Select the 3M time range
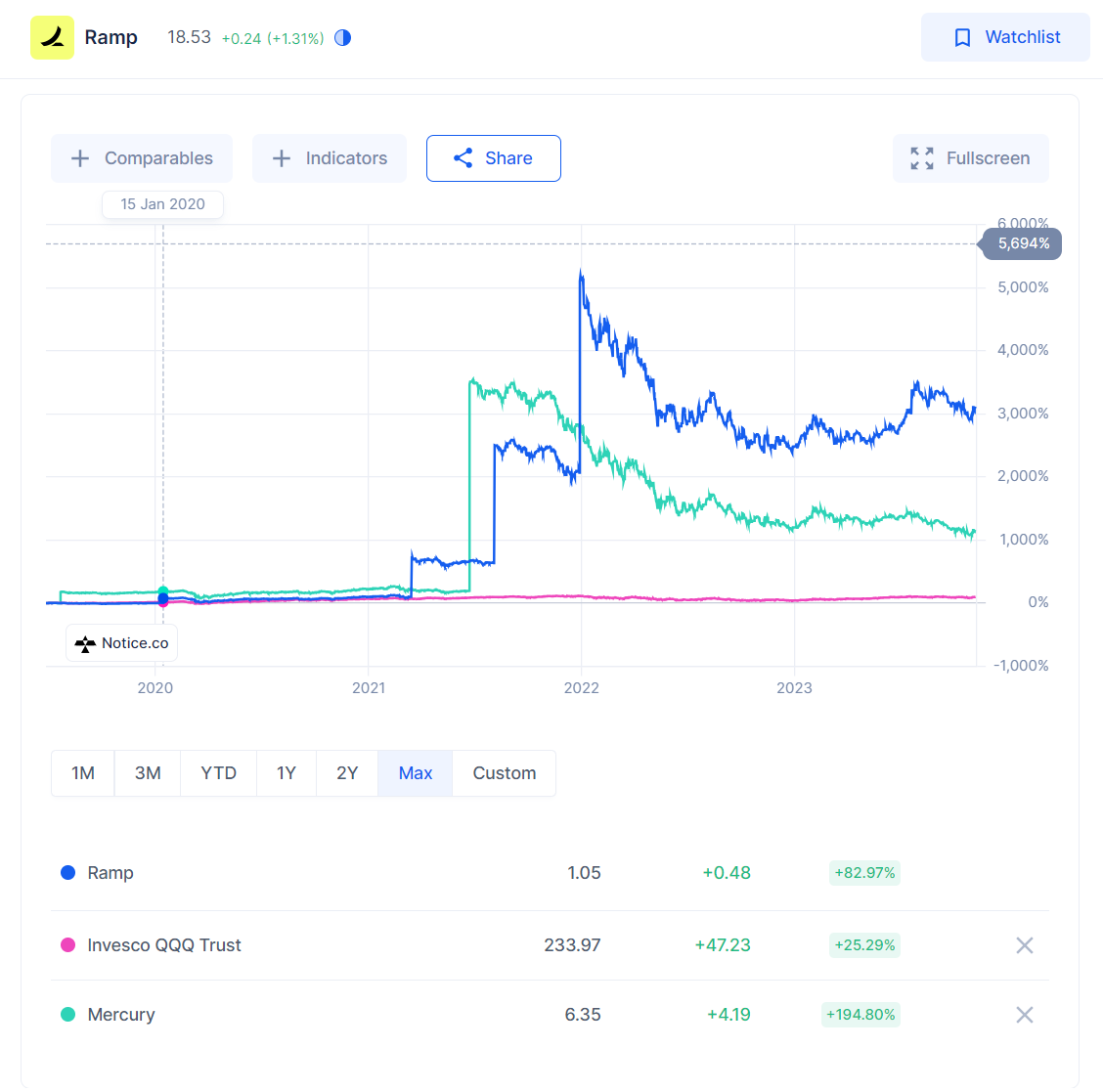The image size is (1103, 1092). pyautogui.click(x=148, y=773)
